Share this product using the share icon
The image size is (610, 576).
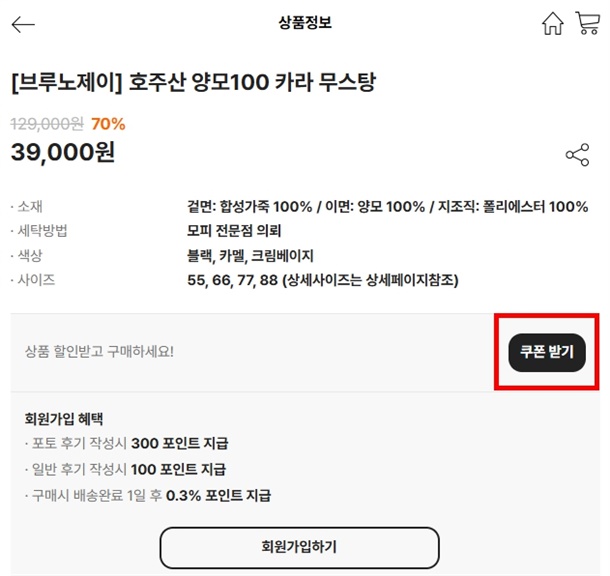[x=577, y=154]
